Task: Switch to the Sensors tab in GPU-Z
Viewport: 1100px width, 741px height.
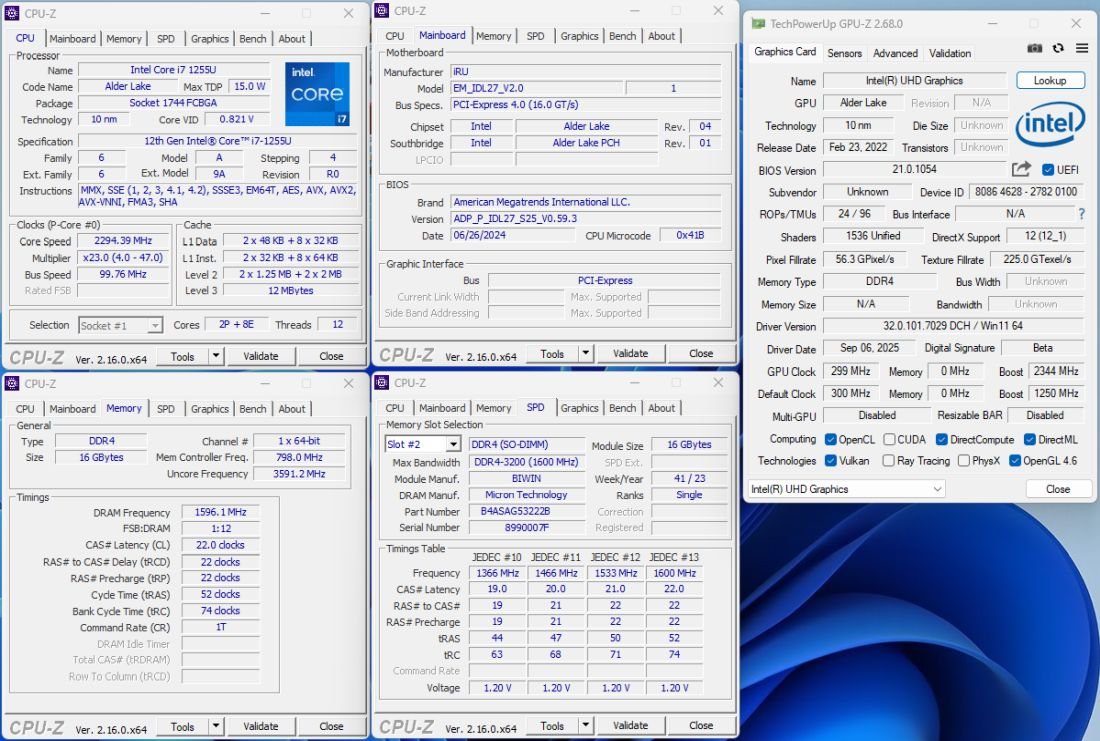Action: click(844, 53)
